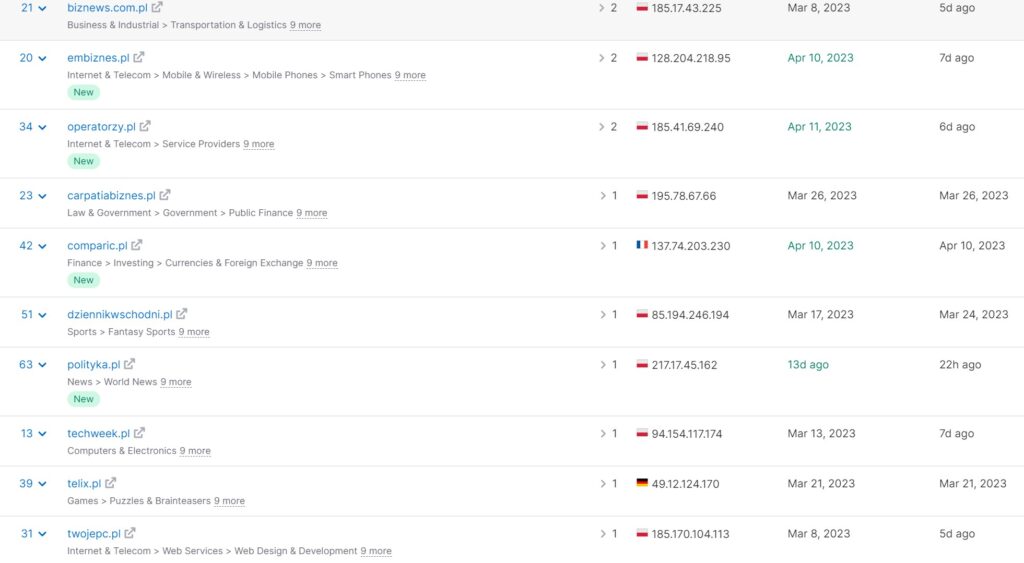This screenshot has width=1024, height=563.
Task: Show 9 more categories under telix.pl
Action: coord(229,501)
